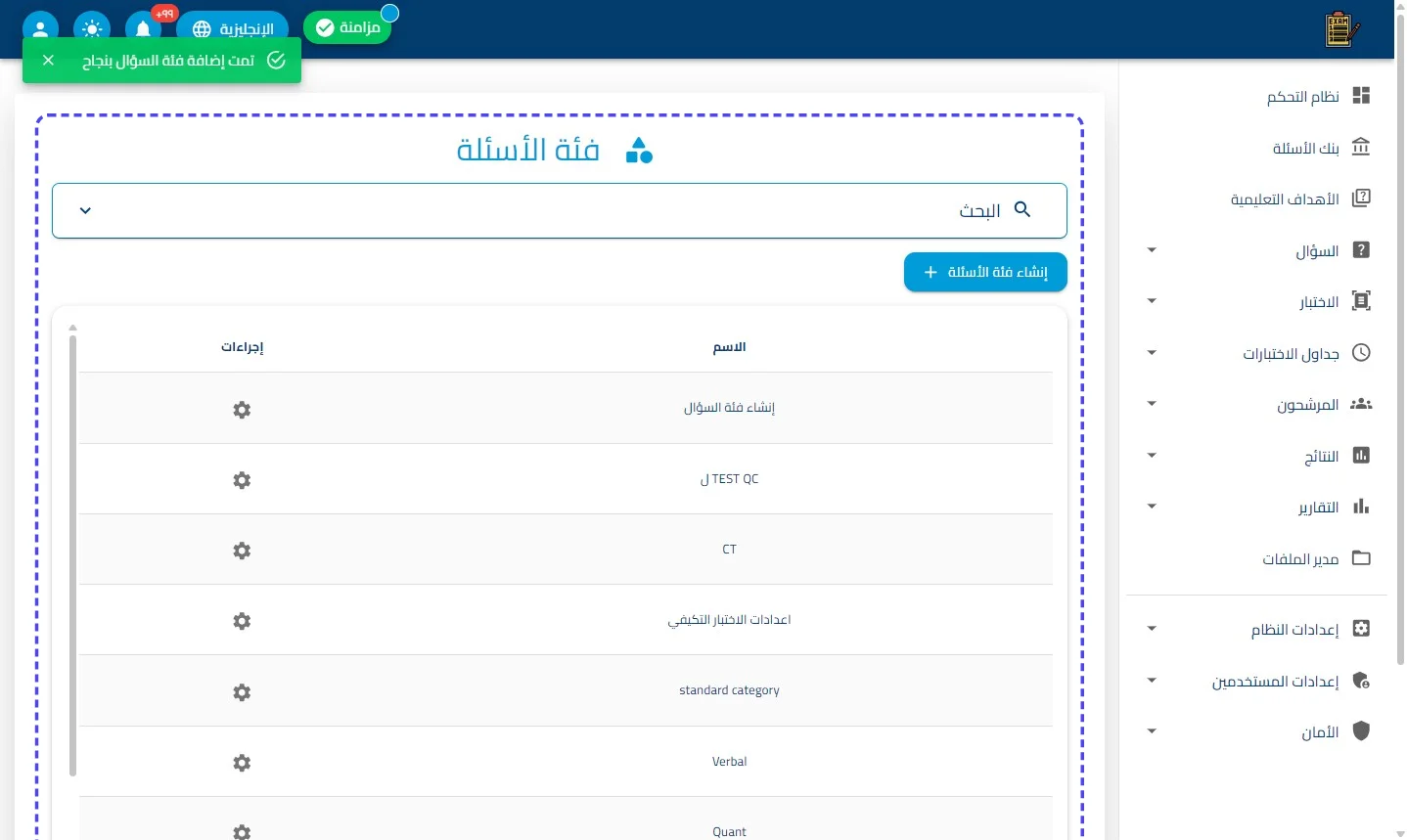Open actions gear for standard category row
Image resolution: width=1407 pixels, height=840 pixels.
coord(242,692)
